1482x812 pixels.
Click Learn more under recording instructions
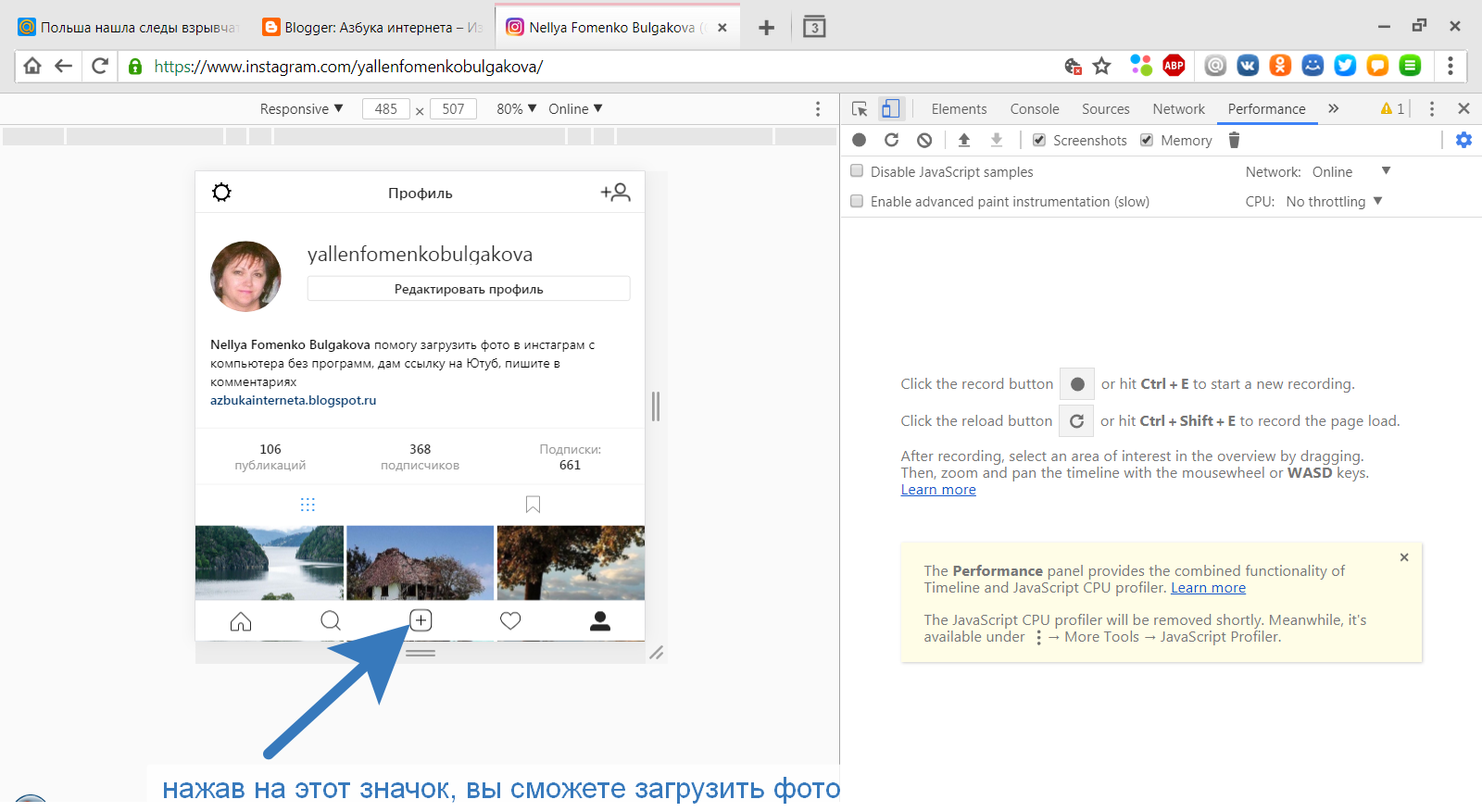pyautogui.click(x=938, y=490)
